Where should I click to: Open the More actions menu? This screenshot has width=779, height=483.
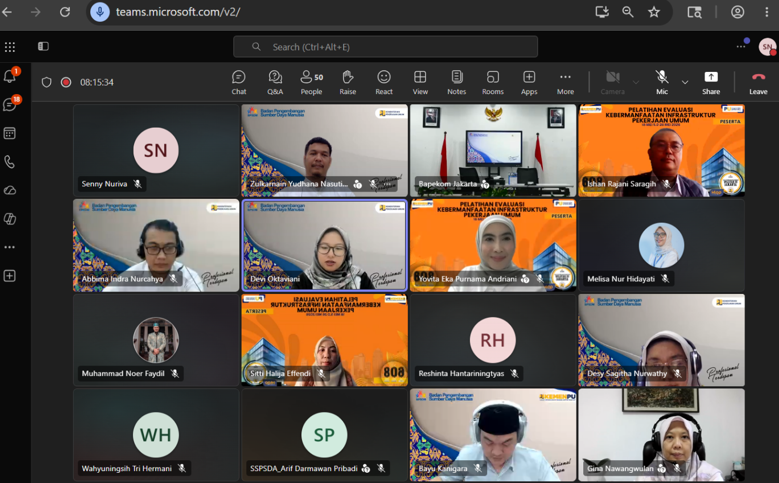(565, 82)
